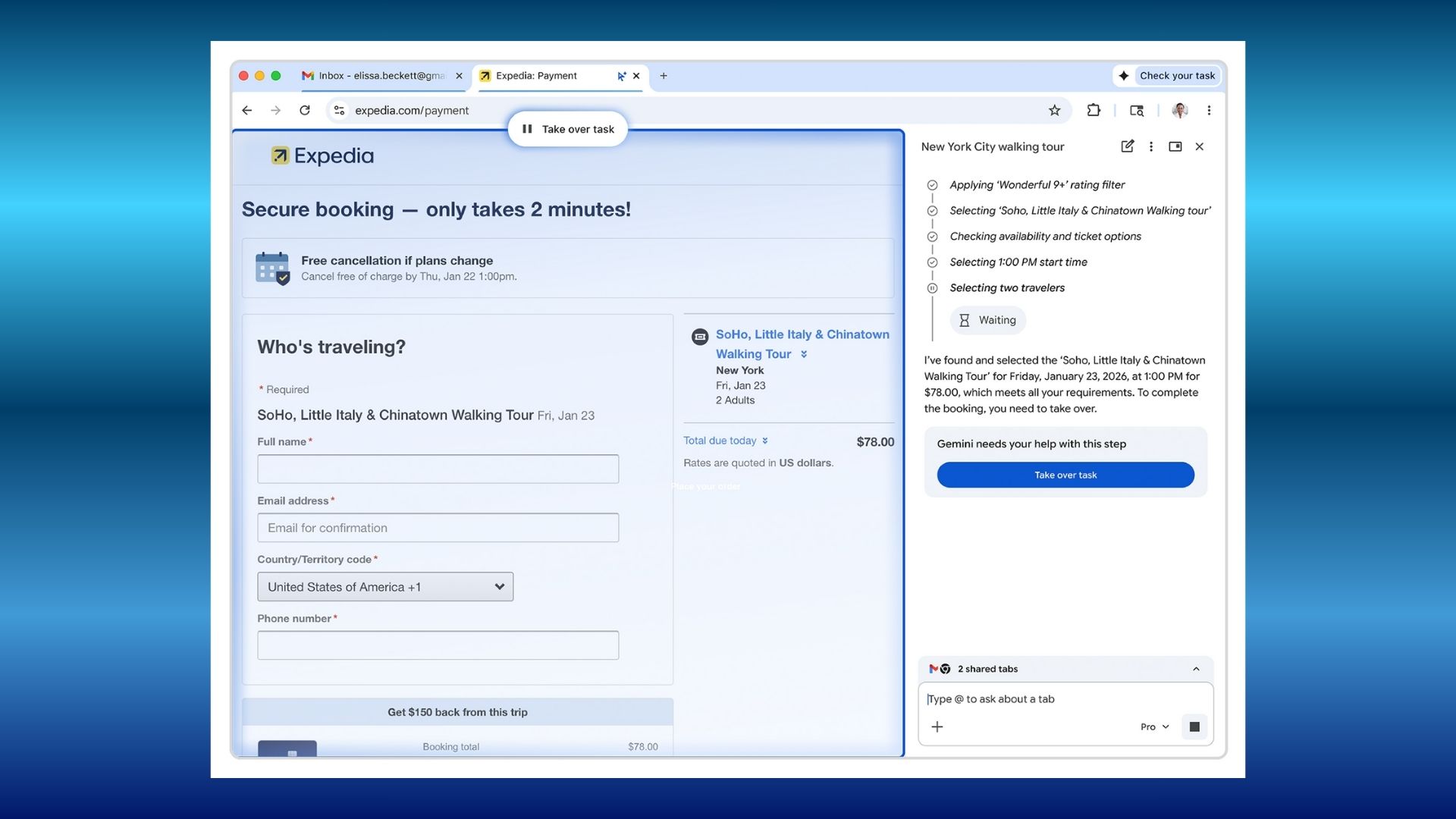This screenshot has width=1456, height=819.
Task: Switch to the Gmail Inbox tab
Action: [379, 76]
